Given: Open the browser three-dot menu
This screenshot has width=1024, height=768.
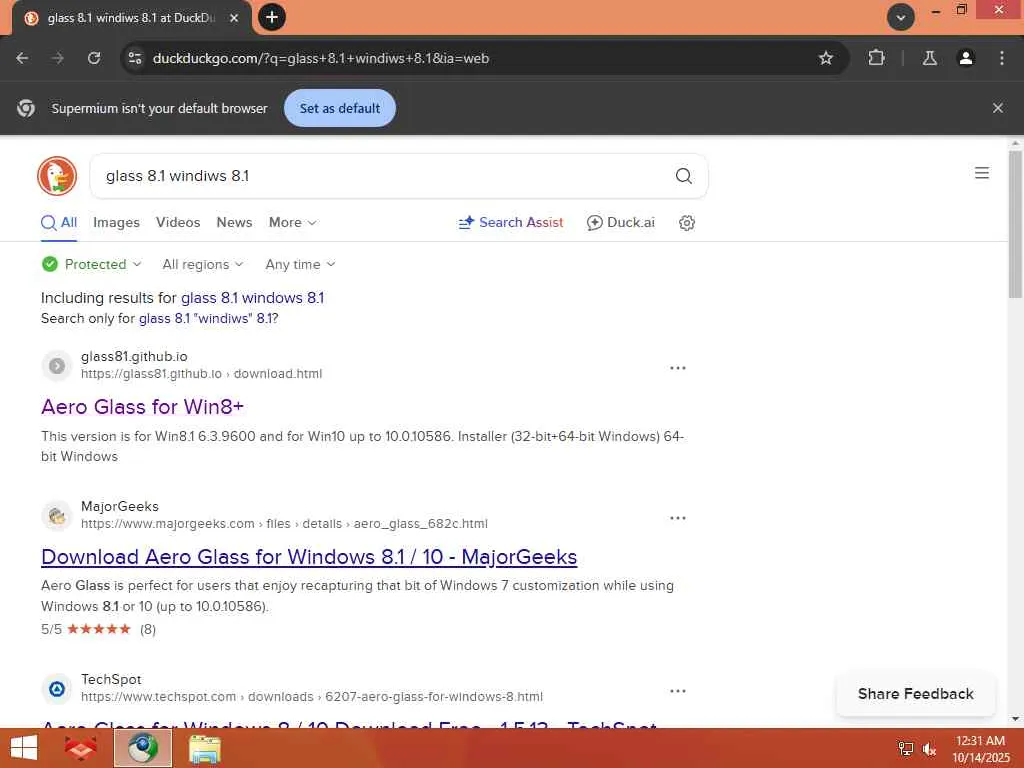Looking at the screenshot, I should (1002, 58).
